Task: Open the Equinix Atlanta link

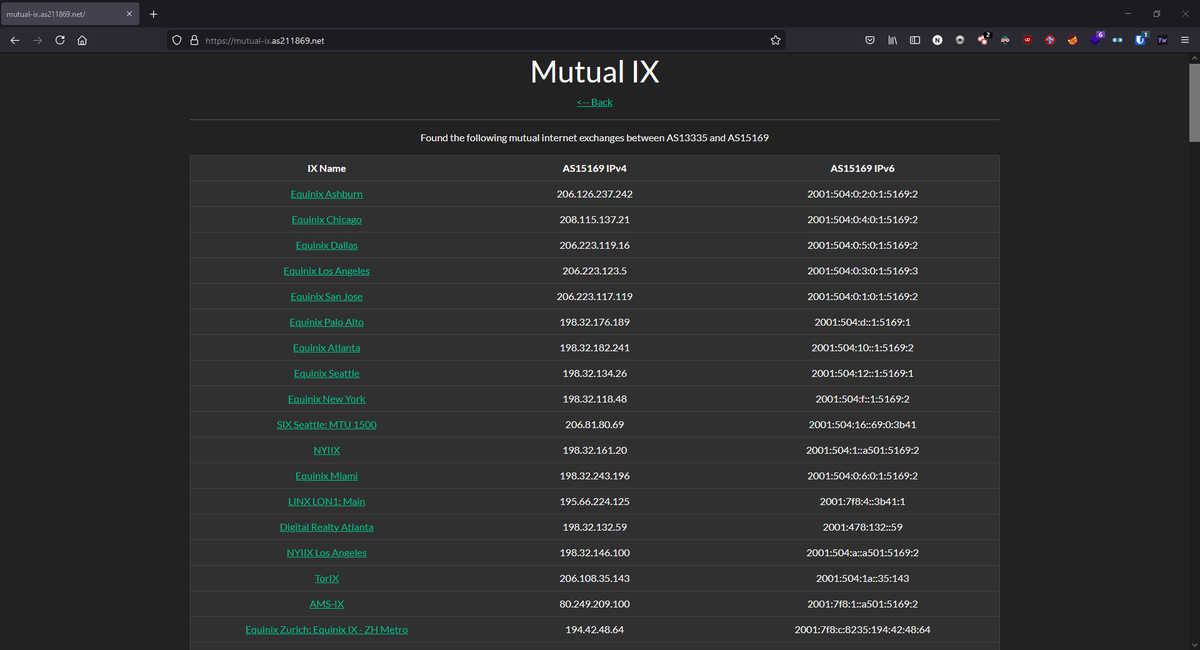Action: pyautogui.click(x=326, y=348)
